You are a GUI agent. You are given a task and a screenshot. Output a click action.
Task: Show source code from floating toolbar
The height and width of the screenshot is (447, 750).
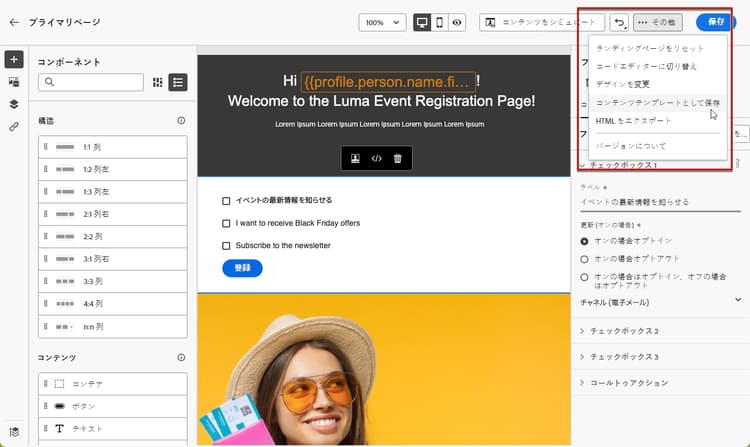pyautogui.click(x=376, y=159)
